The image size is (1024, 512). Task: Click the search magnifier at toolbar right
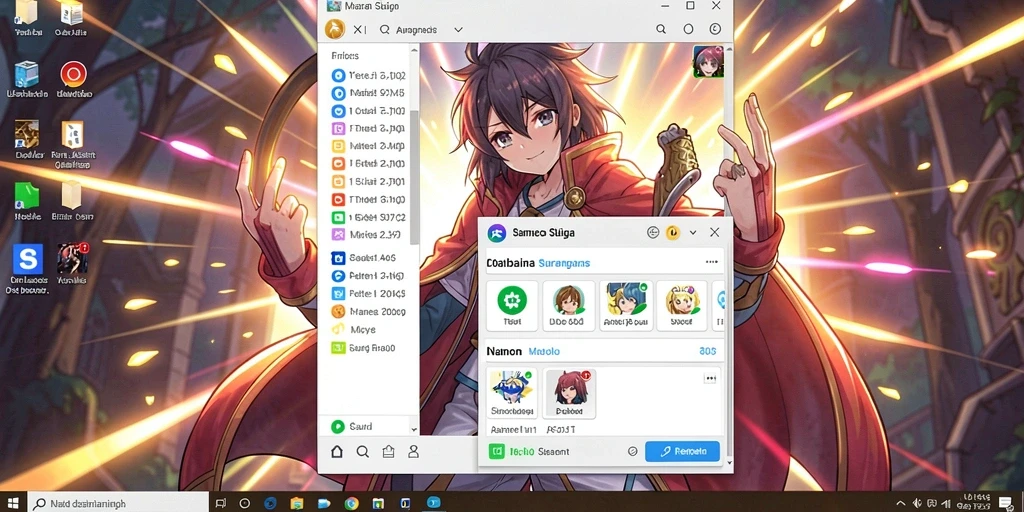(x=661, y=29)
